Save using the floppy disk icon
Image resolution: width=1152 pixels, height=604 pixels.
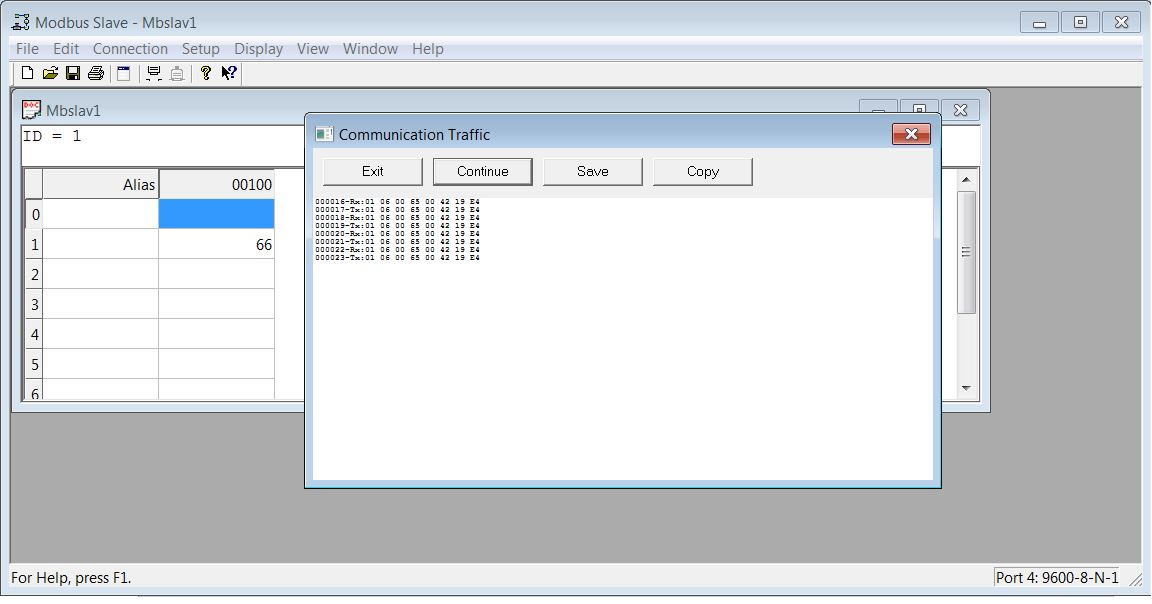(73, 73)
